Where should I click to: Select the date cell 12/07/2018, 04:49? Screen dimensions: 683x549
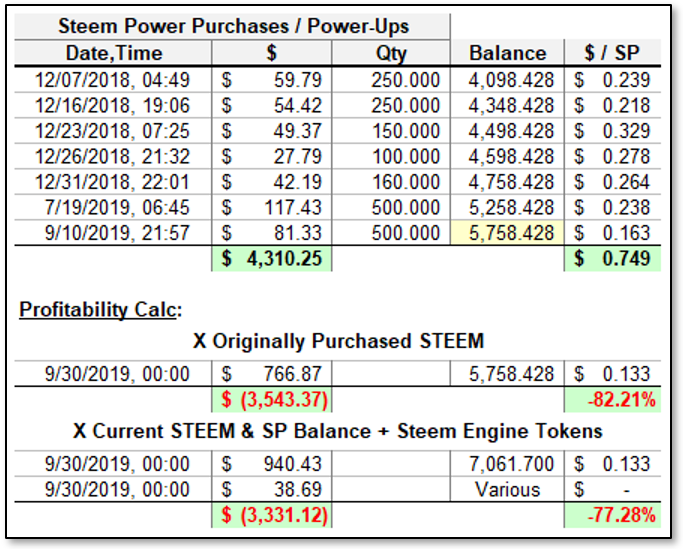click(x=113, y=80)
